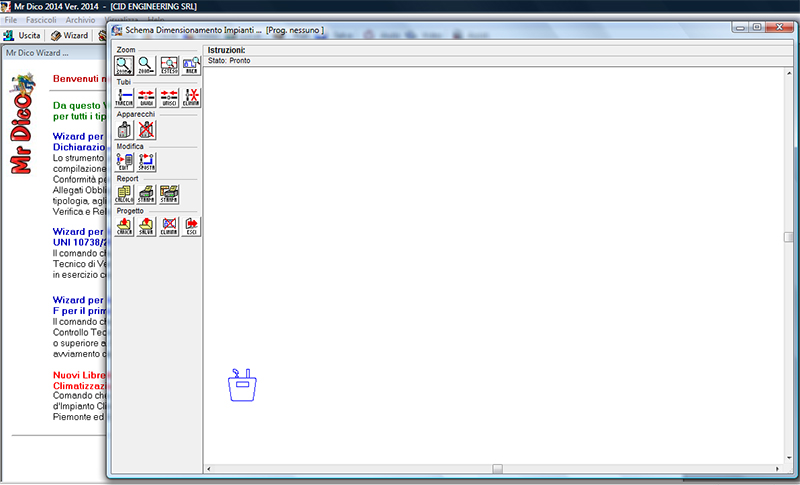Viewport: 800px width, 485px height.
Task: Click the Uscita toolbar button
Action: click(x=22, y=35)
